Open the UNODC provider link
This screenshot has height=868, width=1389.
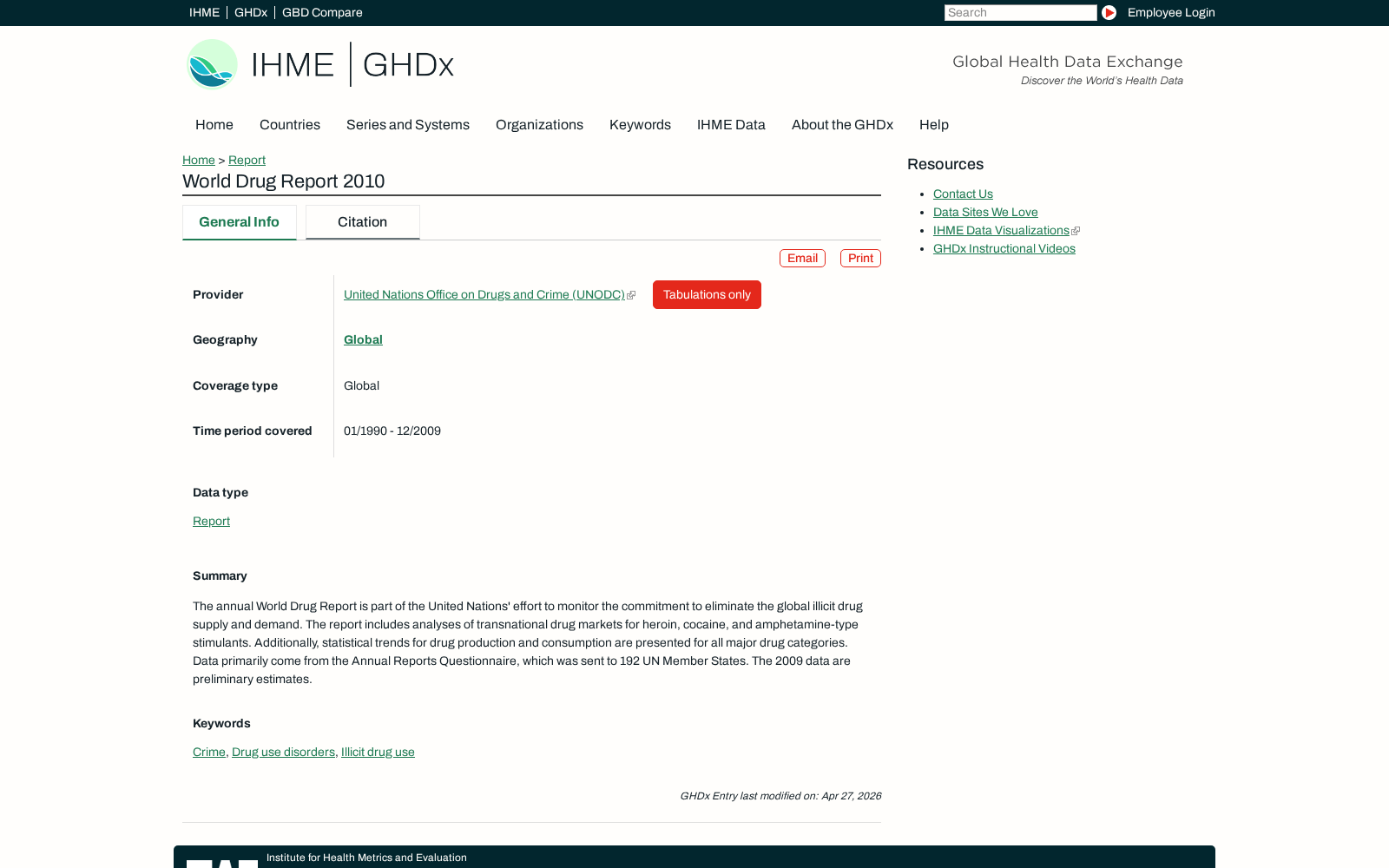coord(484,295)
